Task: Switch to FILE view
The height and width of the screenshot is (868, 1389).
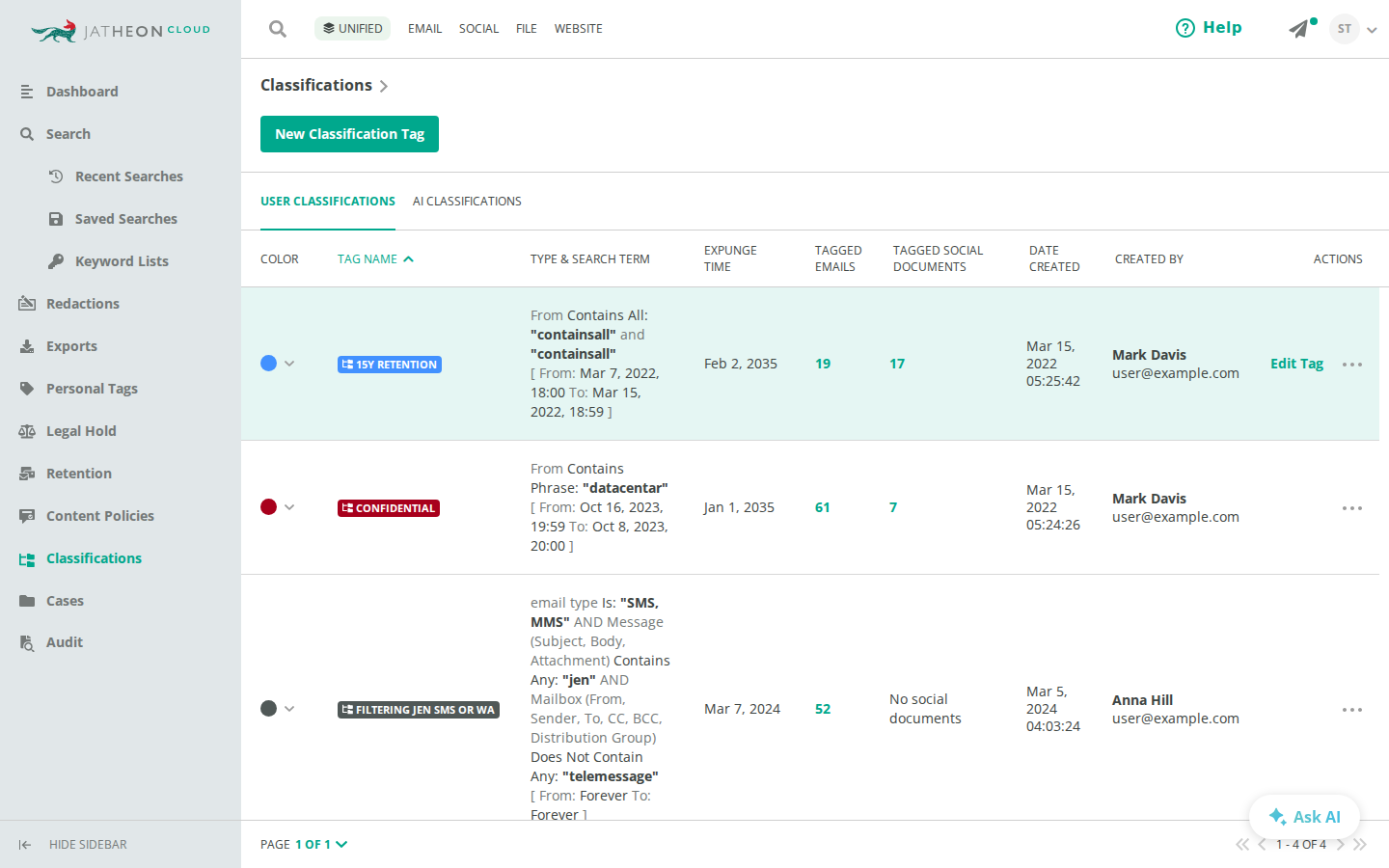Action: [x=527, y=29]
